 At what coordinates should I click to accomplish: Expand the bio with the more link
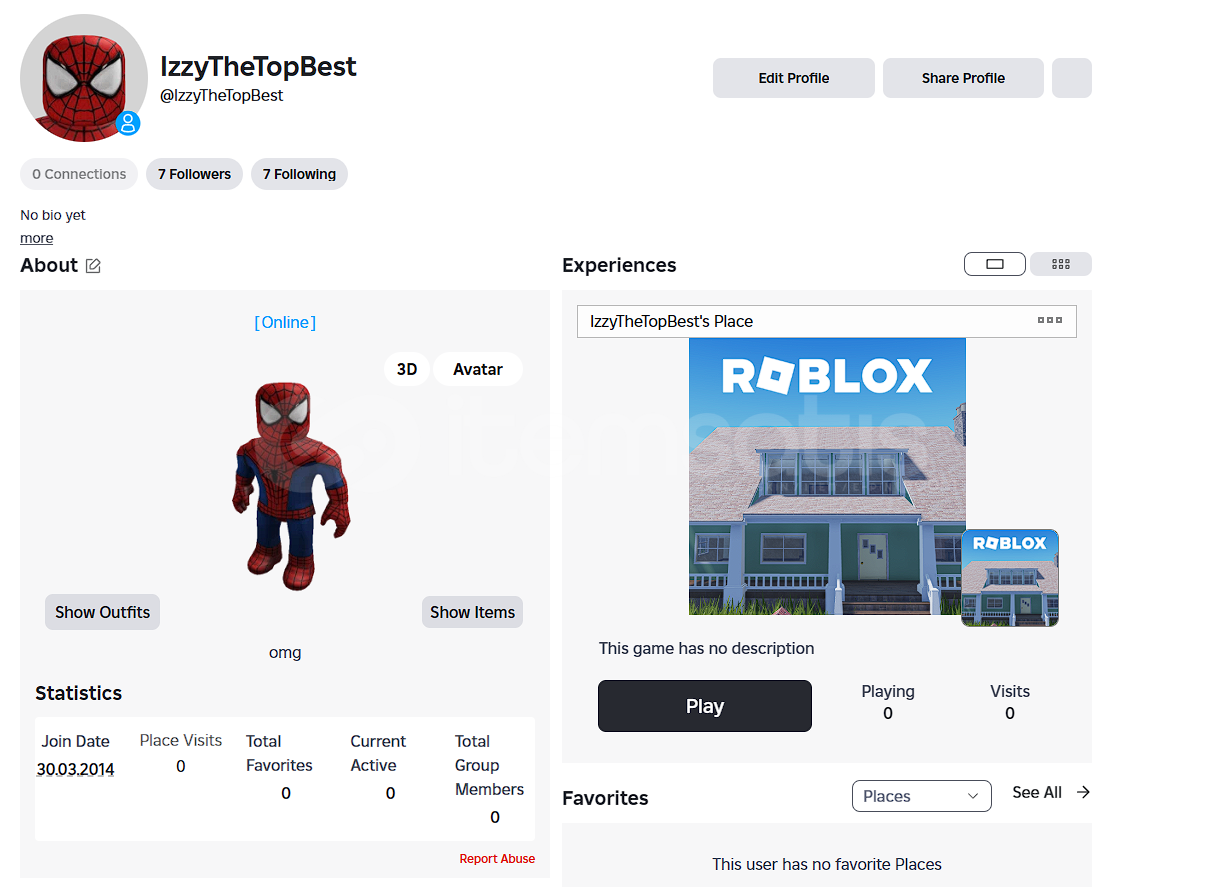(37, 238)
